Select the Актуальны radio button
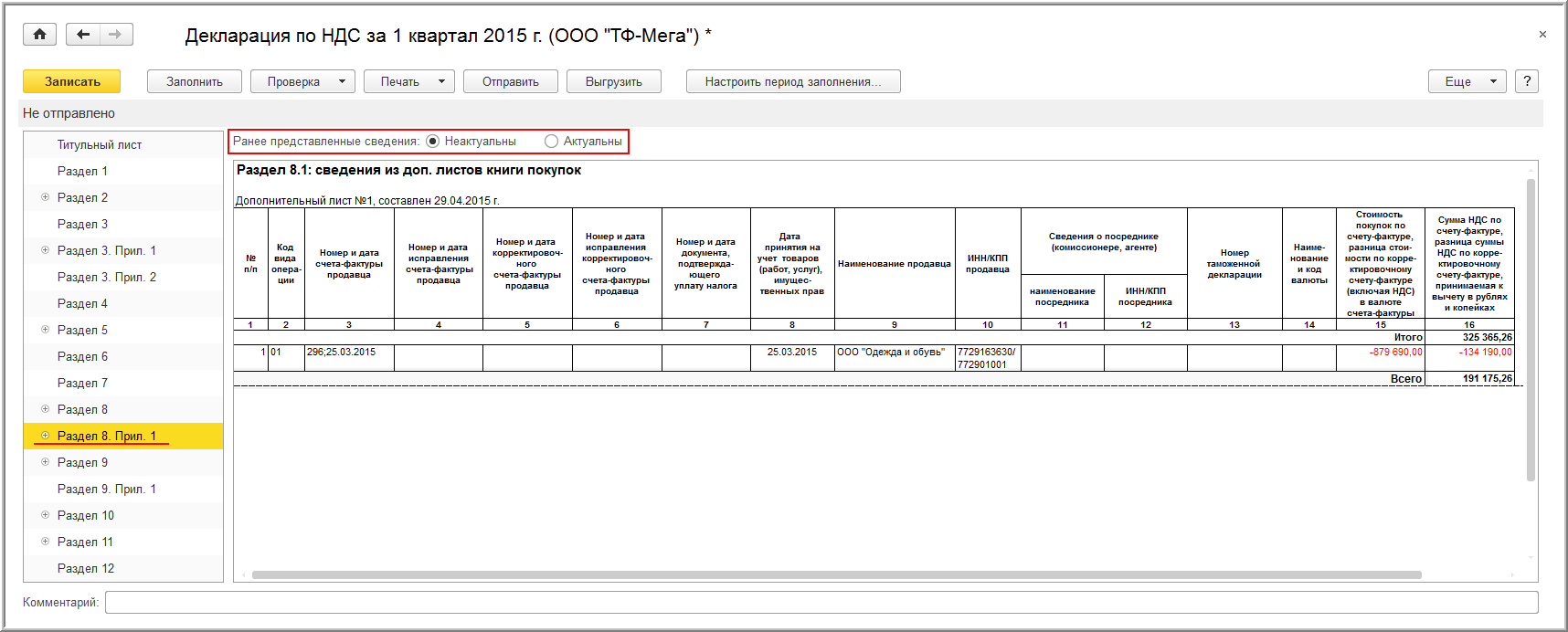 click(551, 142)
